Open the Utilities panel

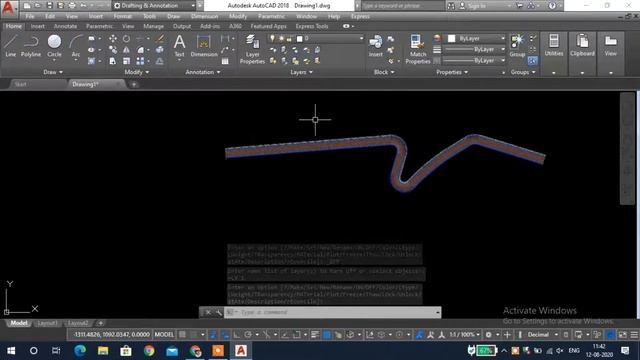coord(554,46)
